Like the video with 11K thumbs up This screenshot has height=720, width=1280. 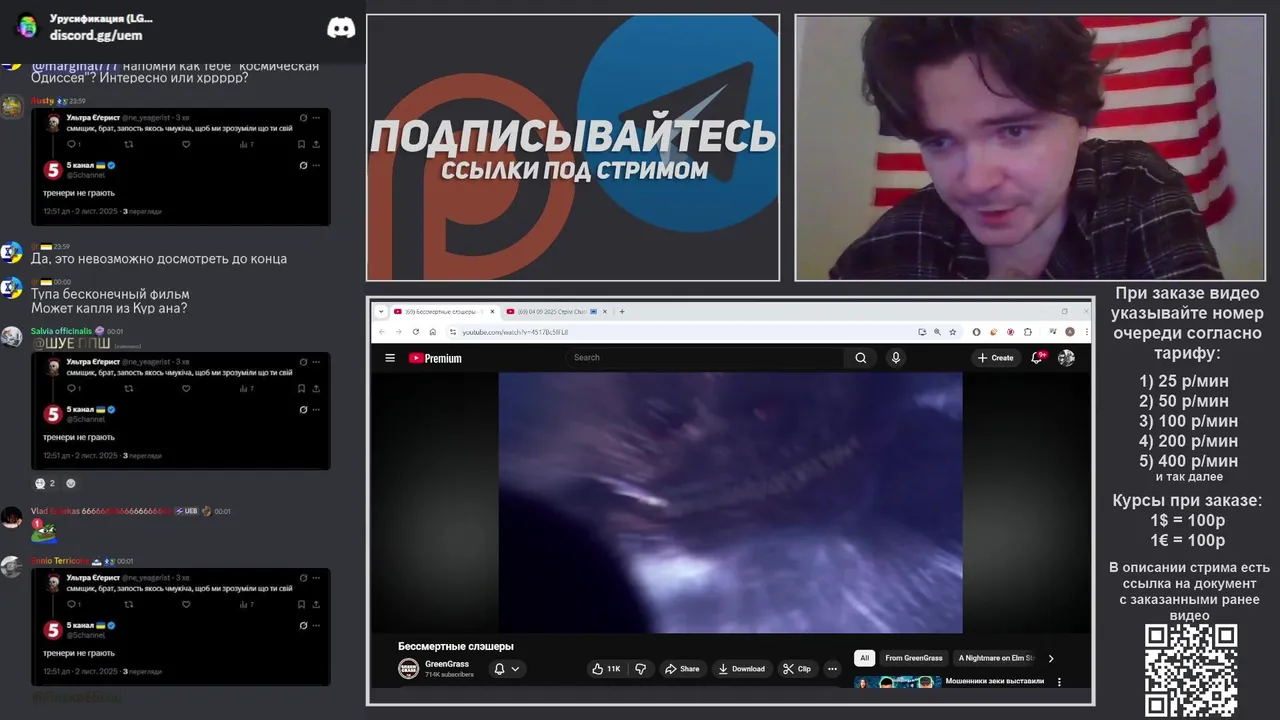[x=607, y=669]
